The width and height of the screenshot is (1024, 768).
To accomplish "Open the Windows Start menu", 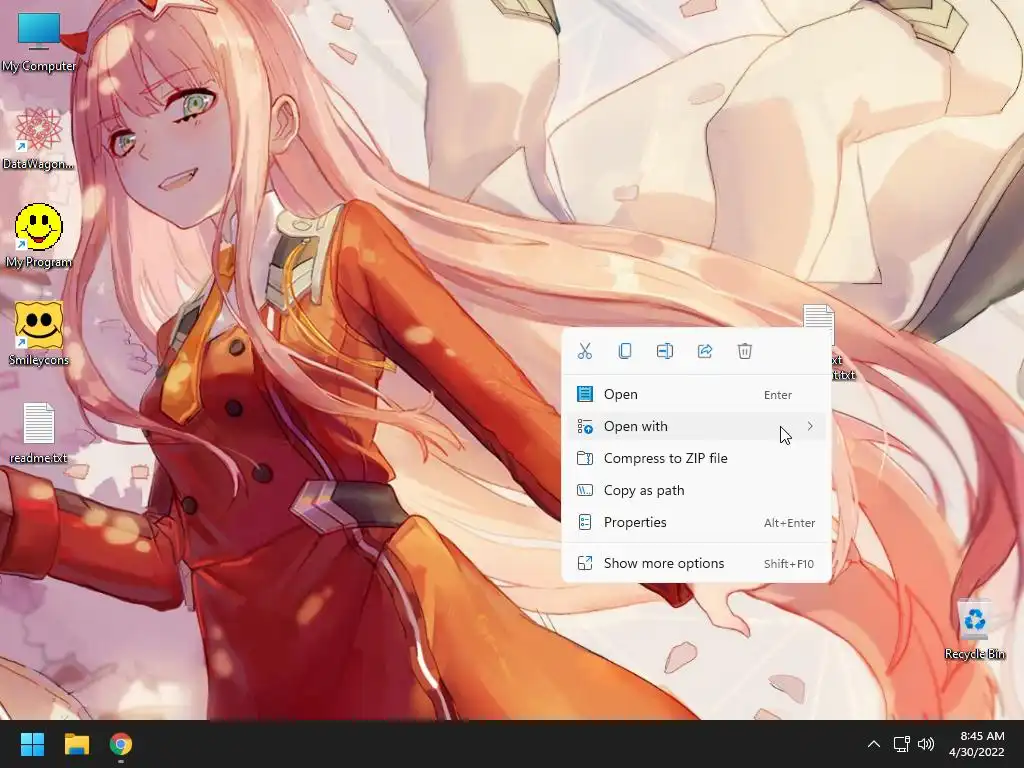I will click(32, 744).
